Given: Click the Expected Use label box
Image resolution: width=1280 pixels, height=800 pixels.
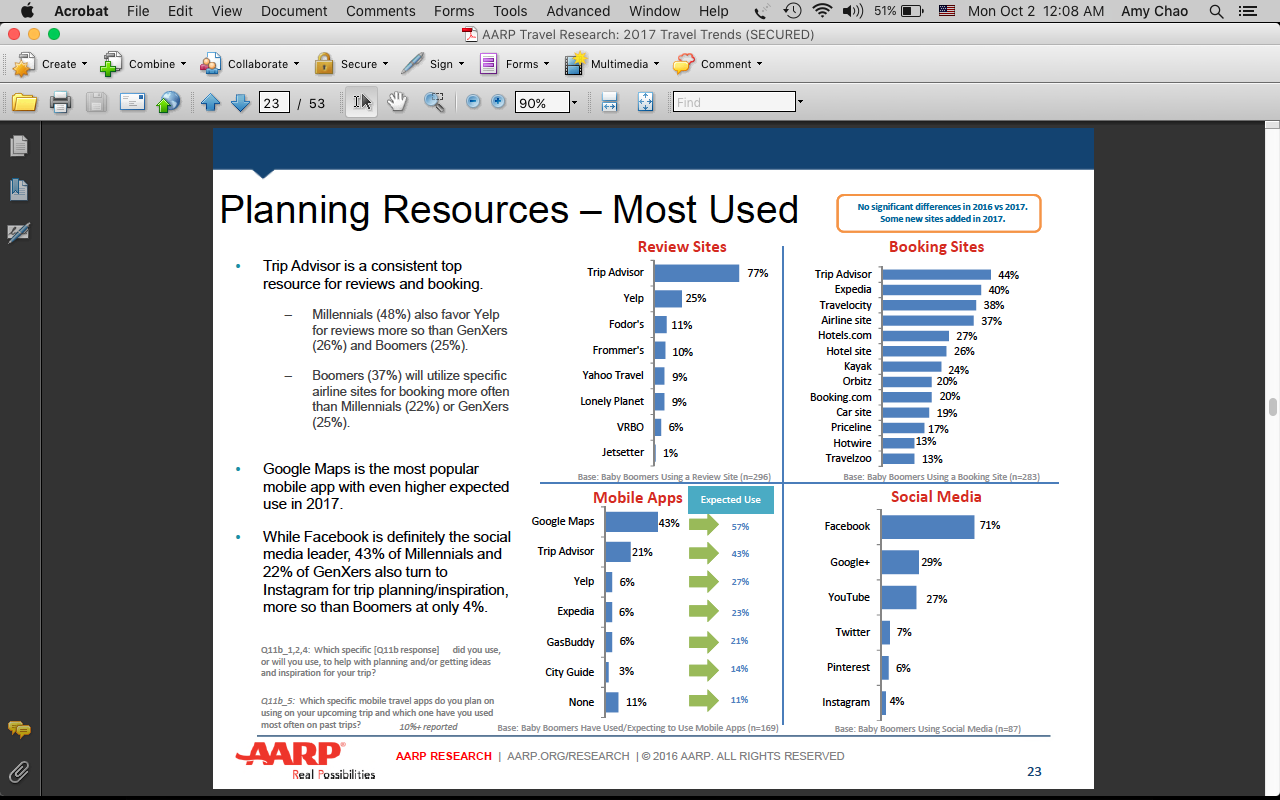Looking at the screenshot, I should (x=730, y=500).
